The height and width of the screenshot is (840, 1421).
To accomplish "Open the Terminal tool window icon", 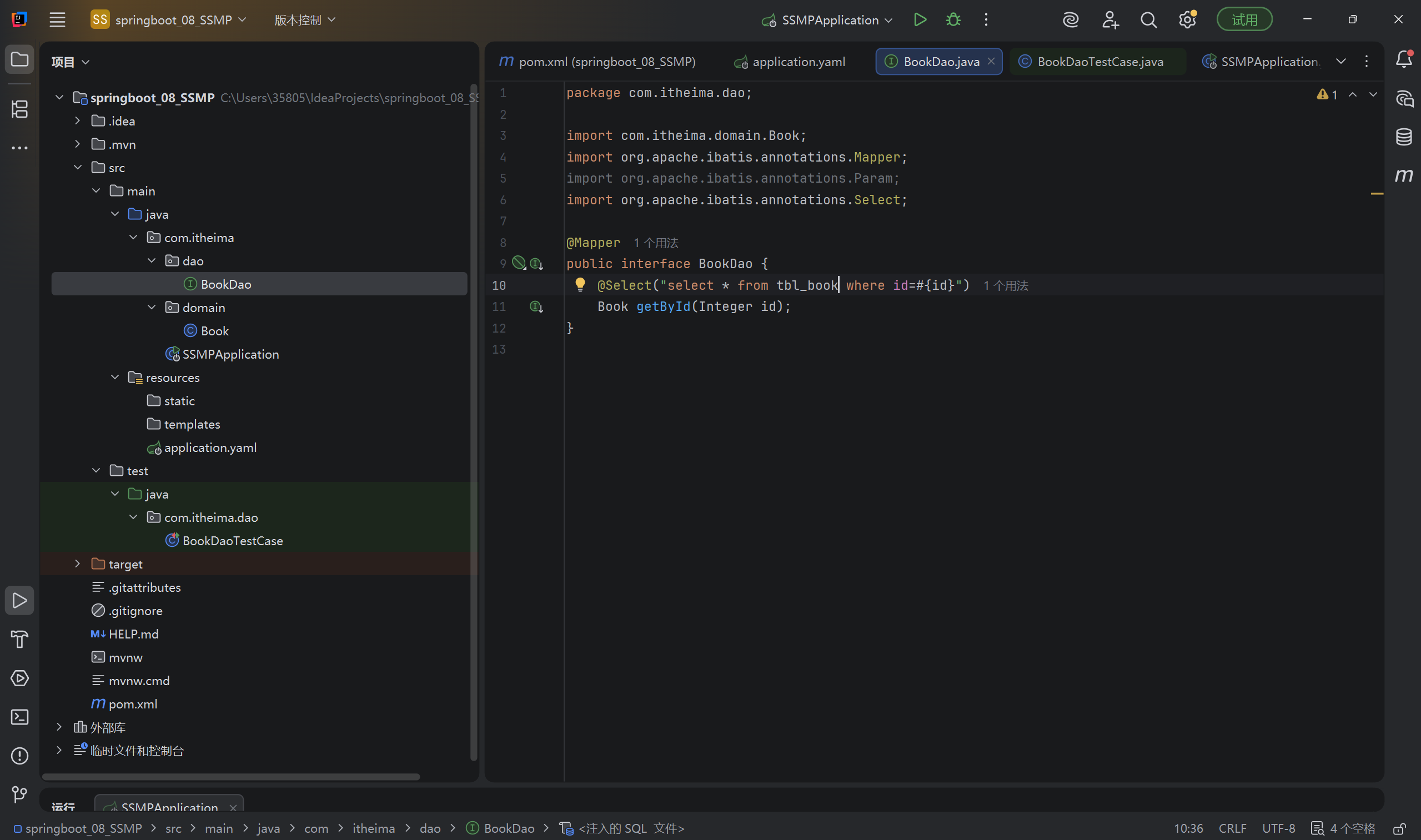I will [x=20, y=717].
